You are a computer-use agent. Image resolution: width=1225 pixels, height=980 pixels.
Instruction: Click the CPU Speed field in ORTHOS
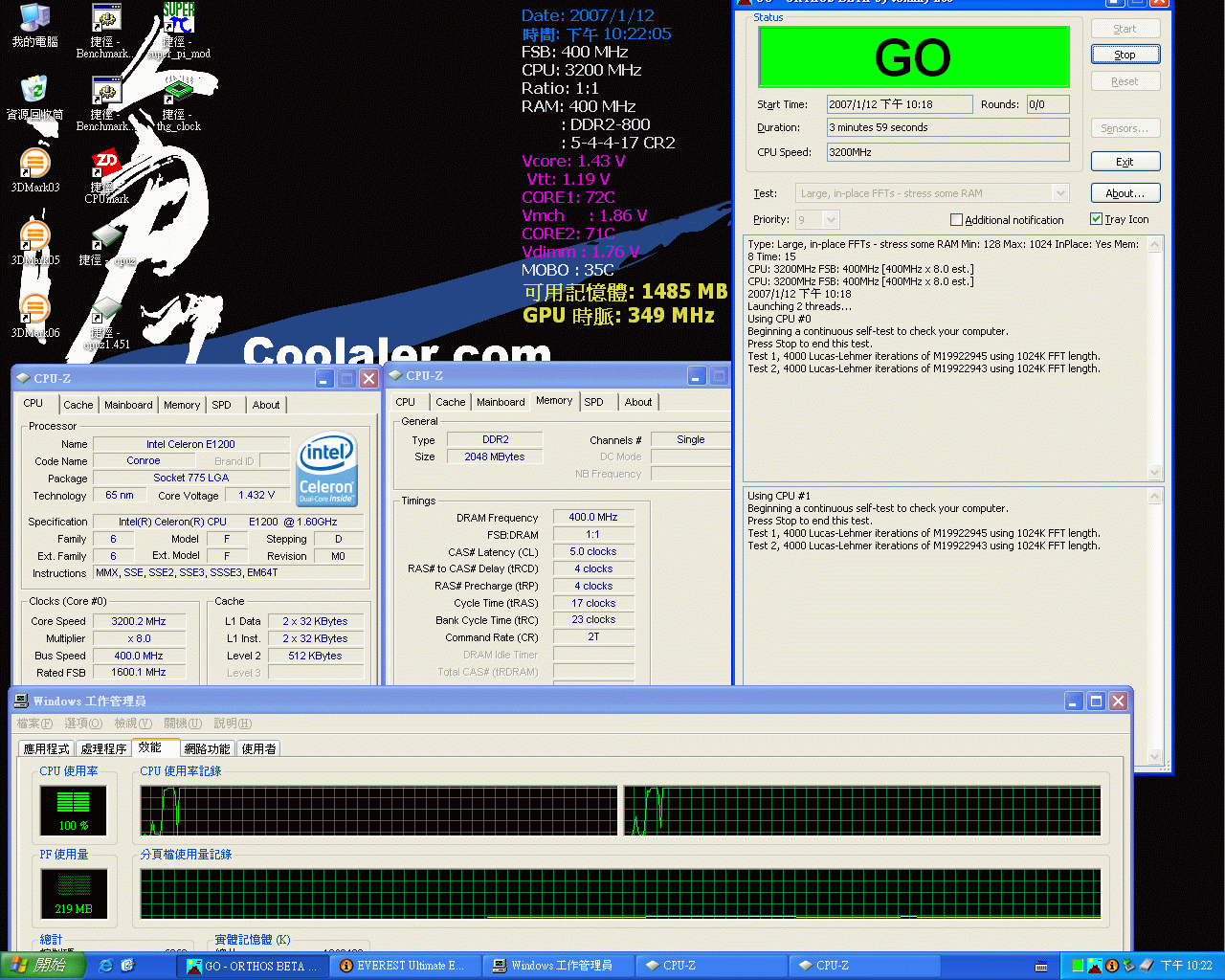pyautogui.click(x=947, y=152)
